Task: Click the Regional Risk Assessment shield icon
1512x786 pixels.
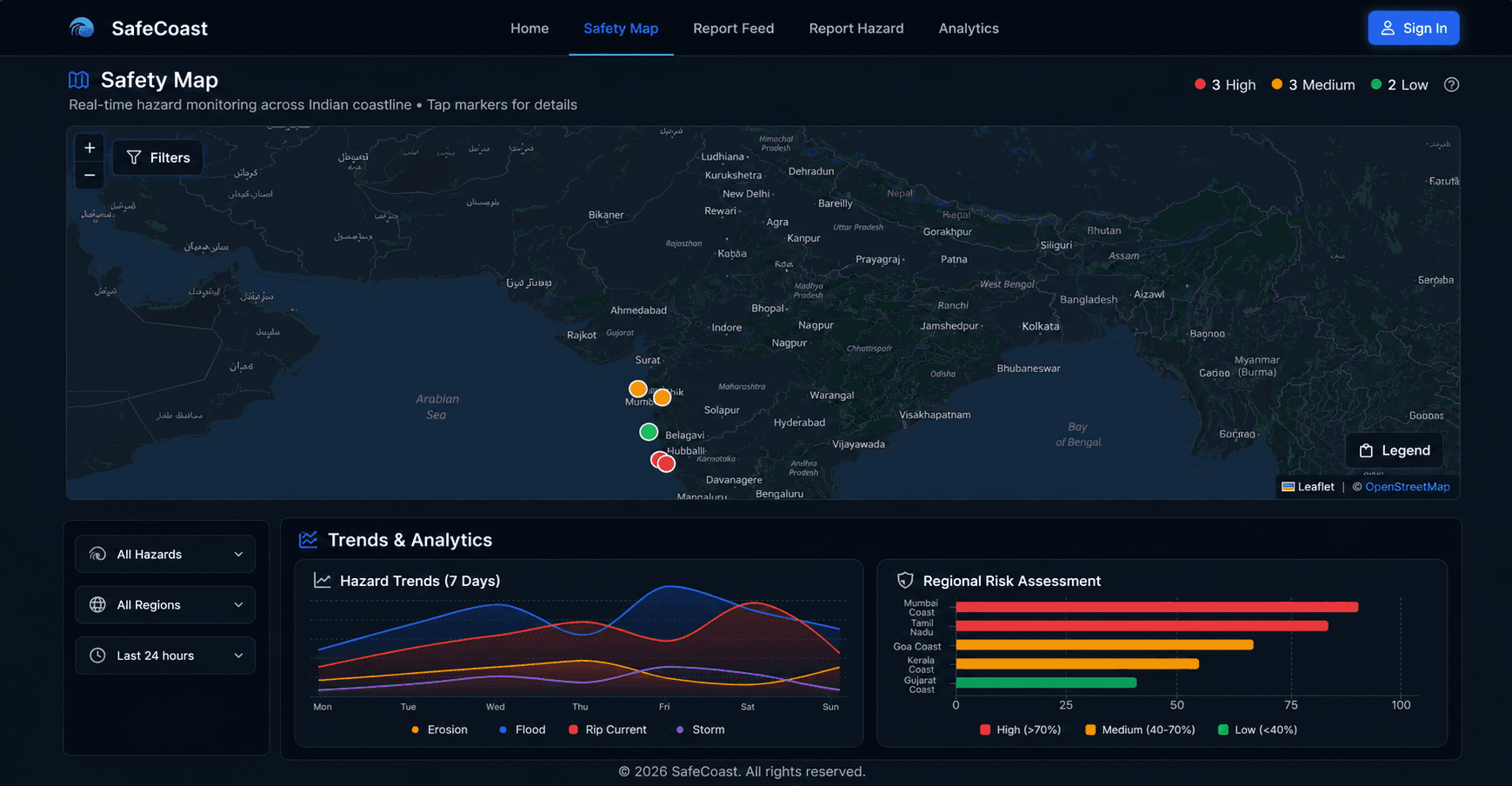Action: 905,581
